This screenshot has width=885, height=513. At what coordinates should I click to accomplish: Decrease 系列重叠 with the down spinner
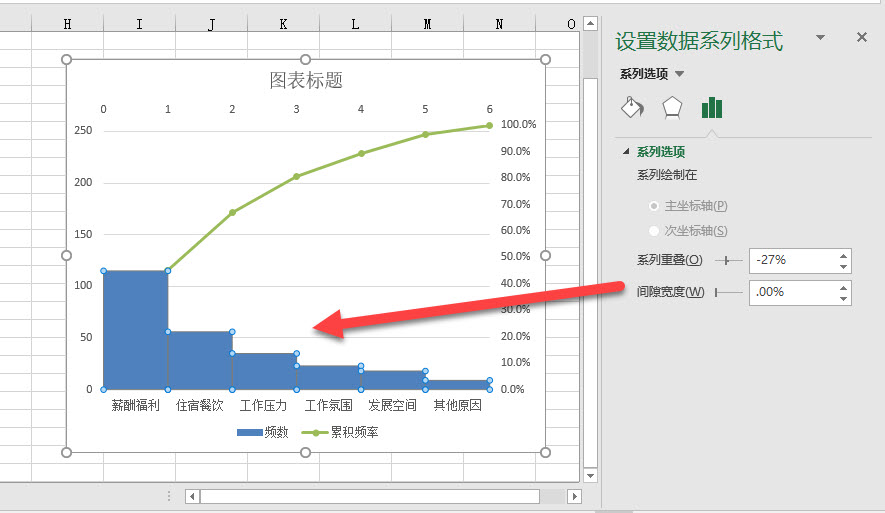(843, 266)
